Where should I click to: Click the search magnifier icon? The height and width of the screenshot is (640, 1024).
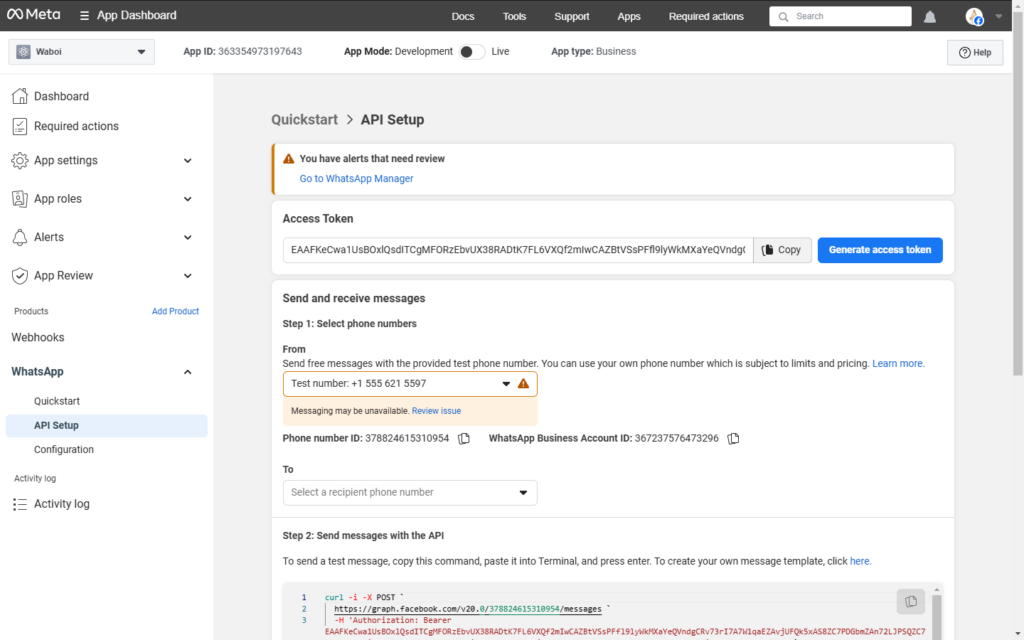783,17
